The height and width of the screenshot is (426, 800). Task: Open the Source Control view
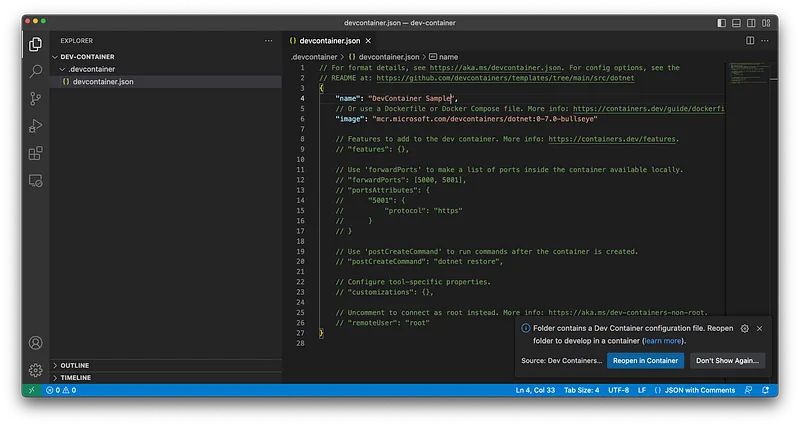[x=36, y=98]
